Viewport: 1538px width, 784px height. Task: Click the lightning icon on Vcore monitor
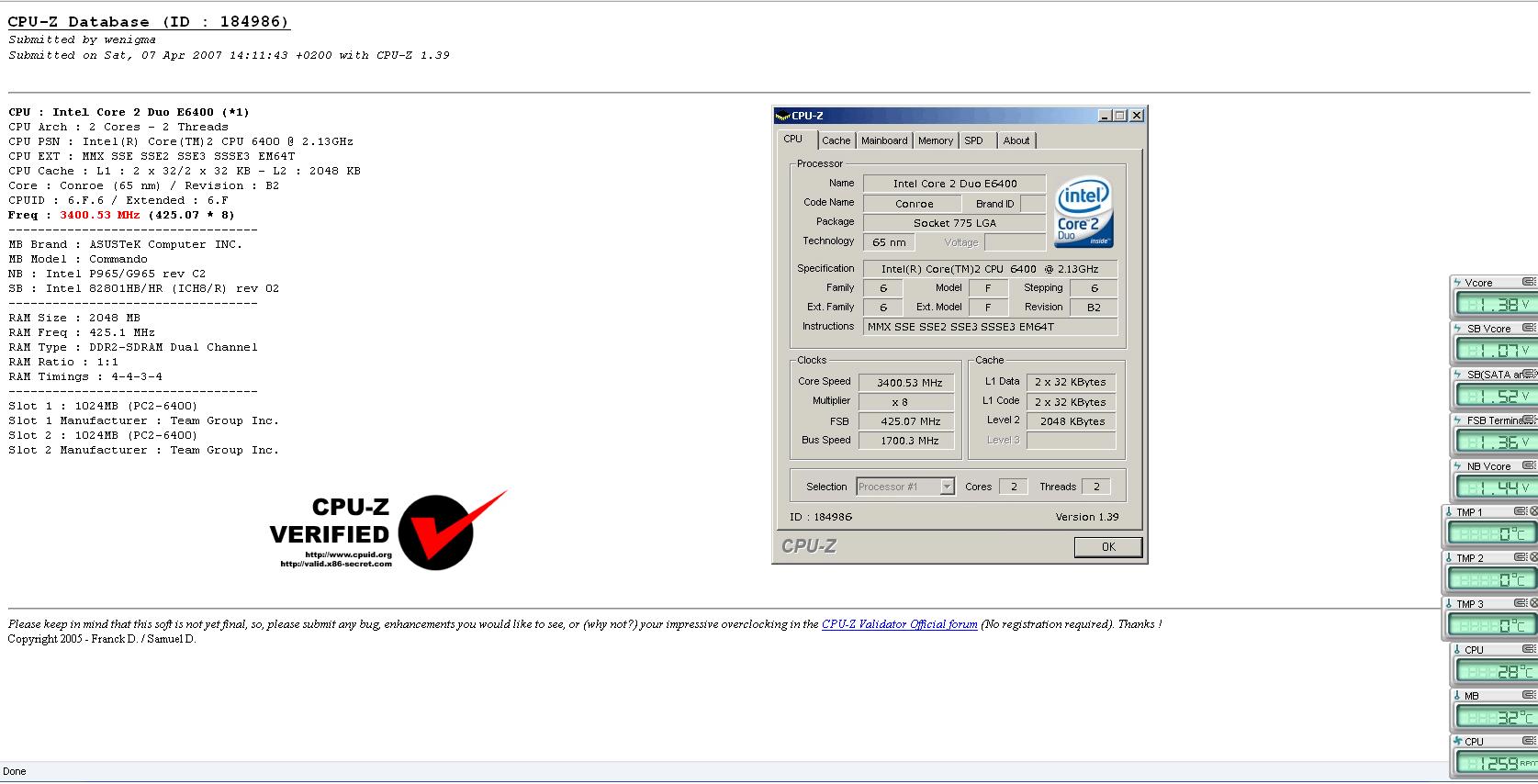click(x=1457, y=282)
